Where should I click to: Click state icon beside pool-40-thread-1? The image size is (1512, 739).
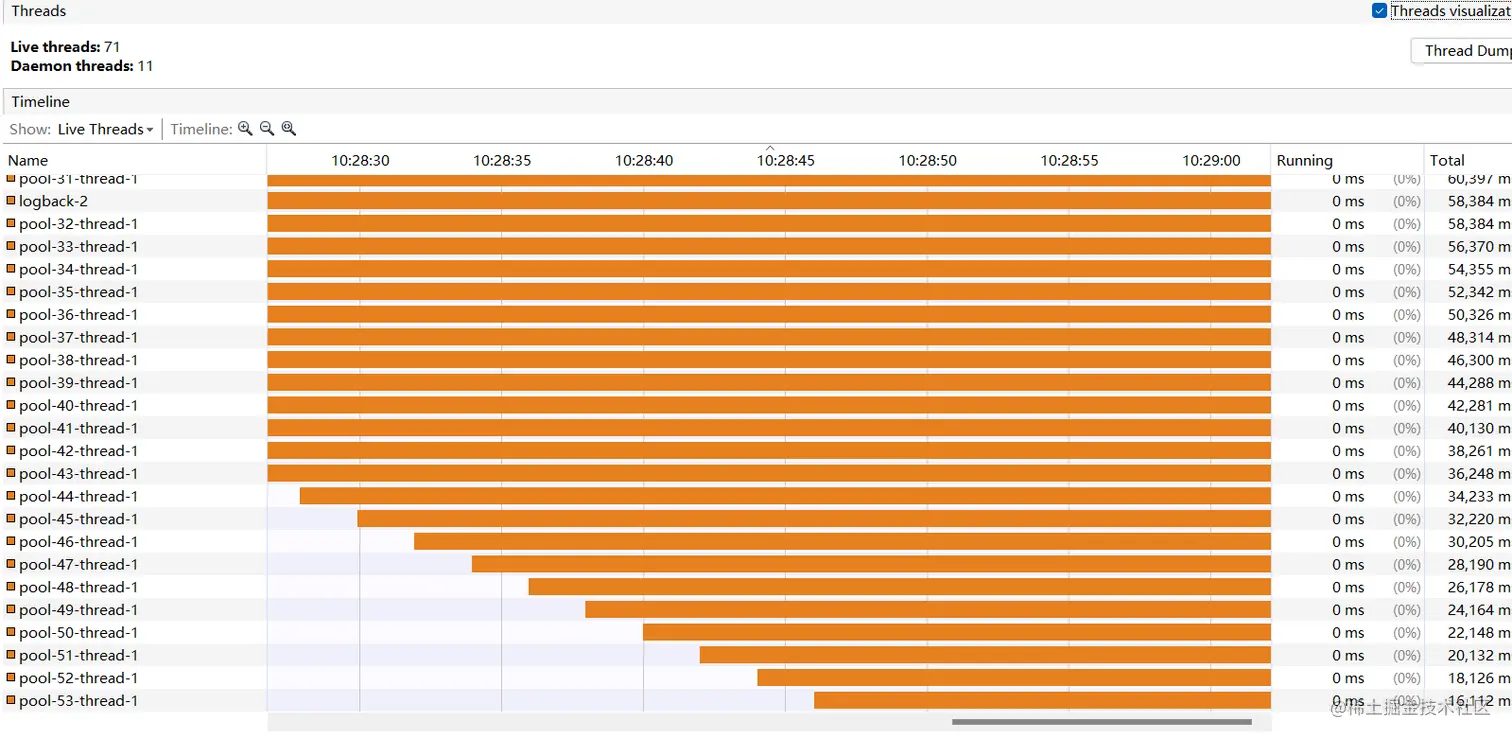11,405
